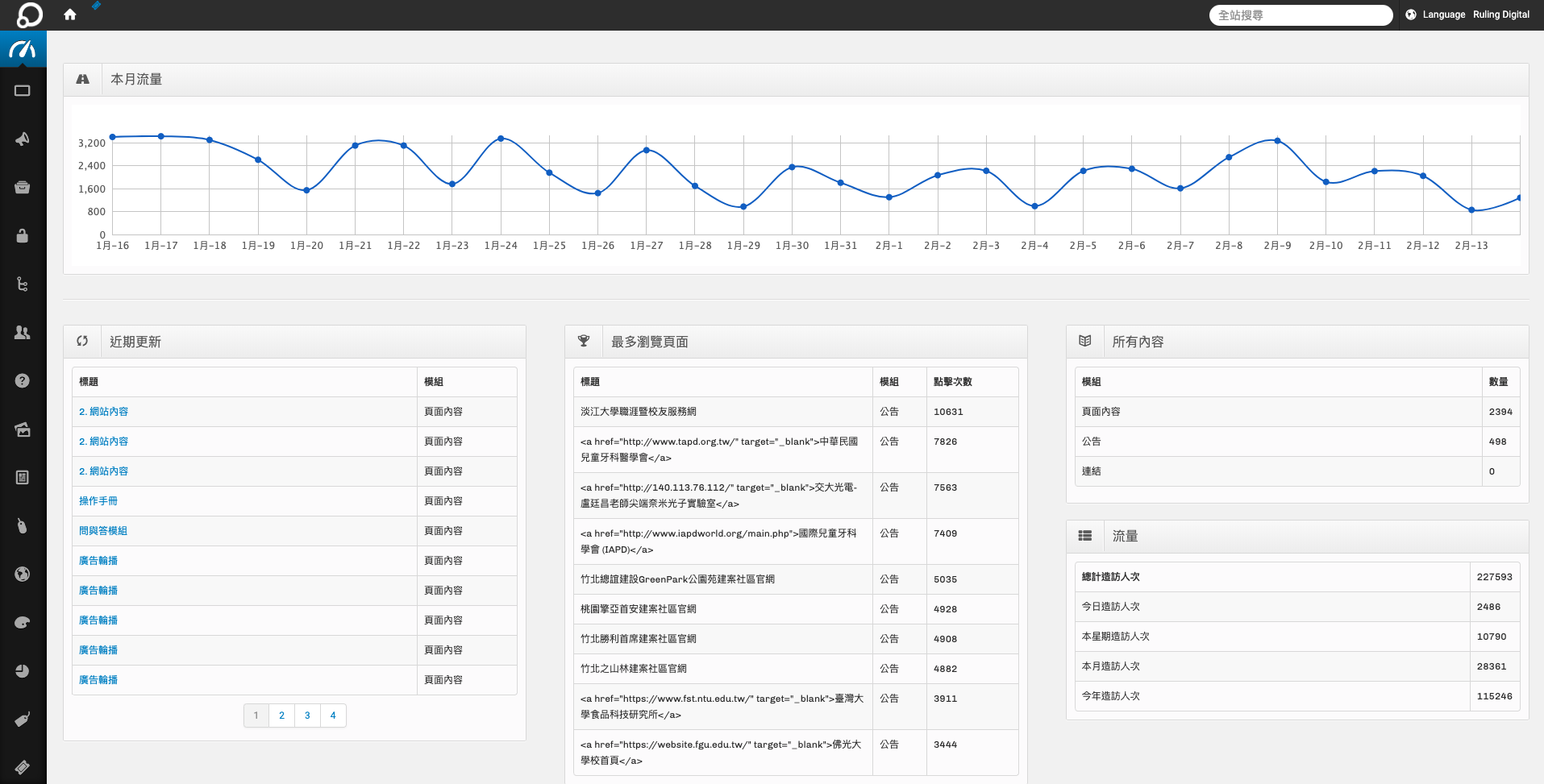Open the 問與答模組 link

pos(103,531)
